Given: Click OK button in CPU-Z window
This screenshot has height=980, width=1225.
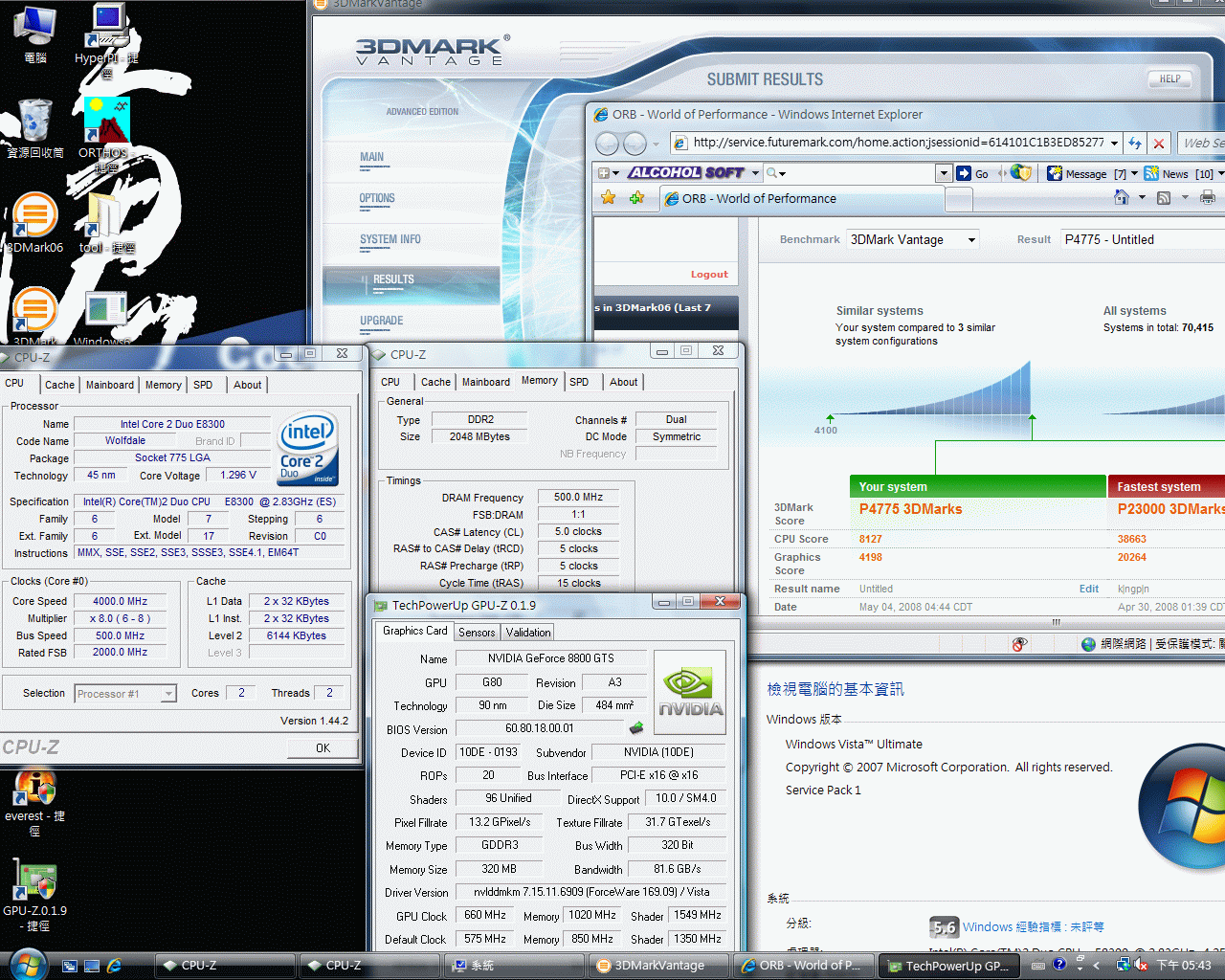Looking at the screenshot, I should [323, 748].
